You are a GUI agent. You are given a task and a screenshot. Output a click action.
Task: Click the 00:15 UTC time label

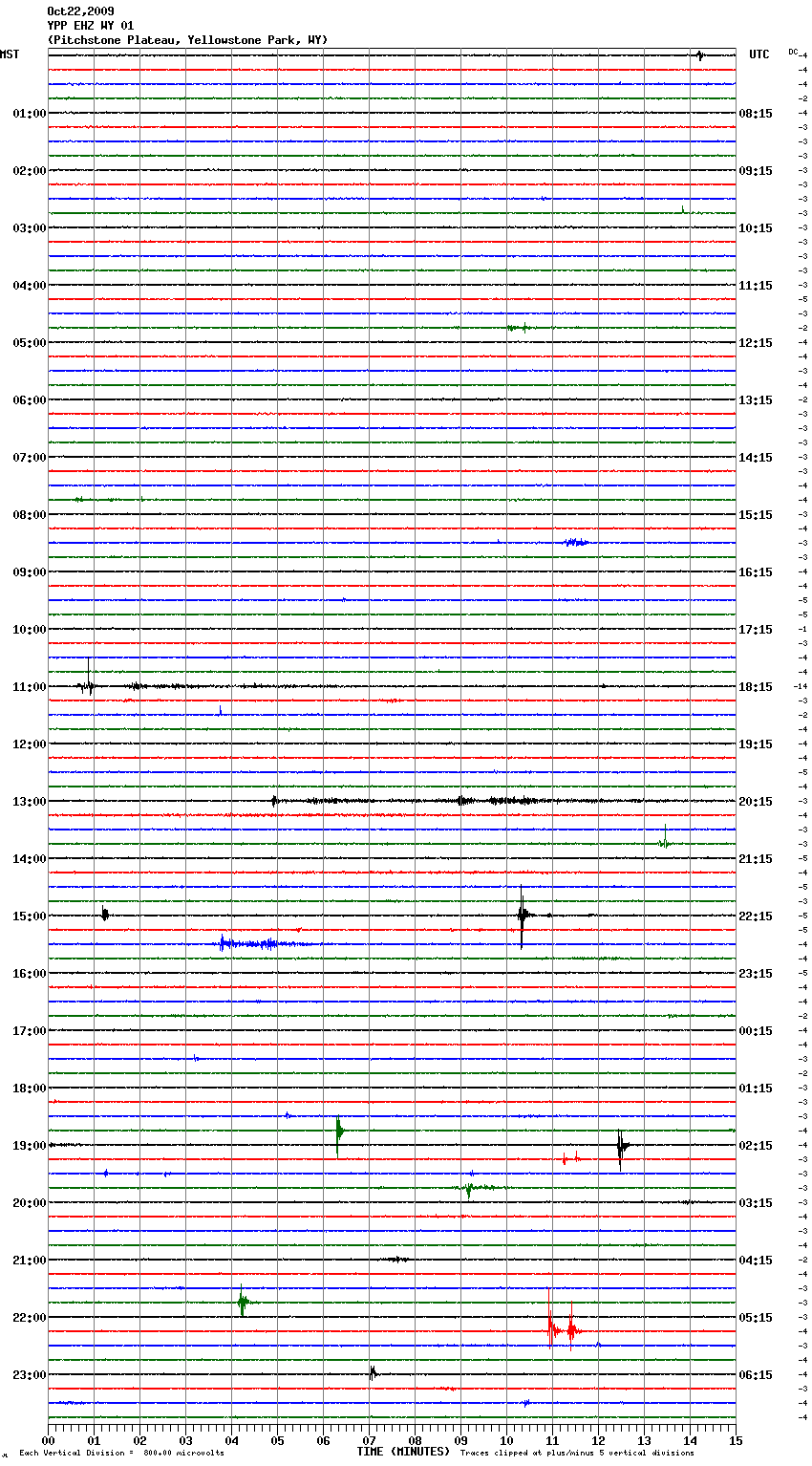[756, 1031]
